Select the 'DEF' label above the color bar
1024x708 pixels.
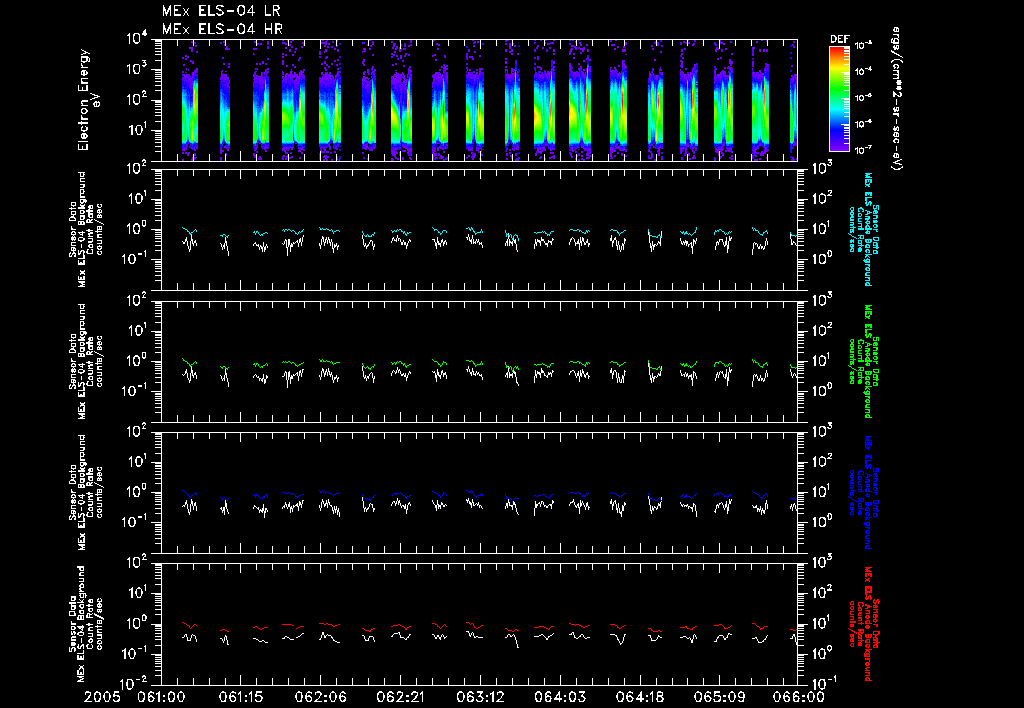839,39
